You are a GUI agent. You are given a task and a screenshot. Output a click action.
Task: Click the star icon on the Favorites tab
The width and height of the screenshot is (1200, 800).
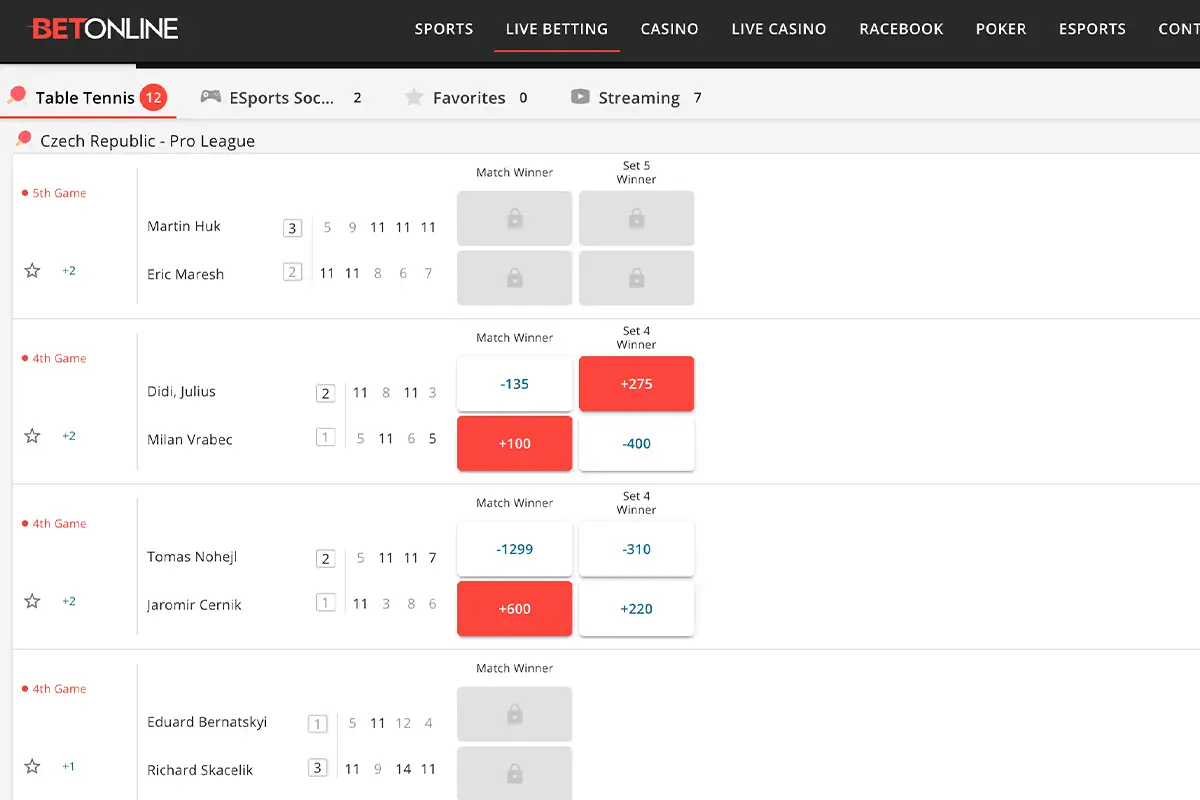414,97
